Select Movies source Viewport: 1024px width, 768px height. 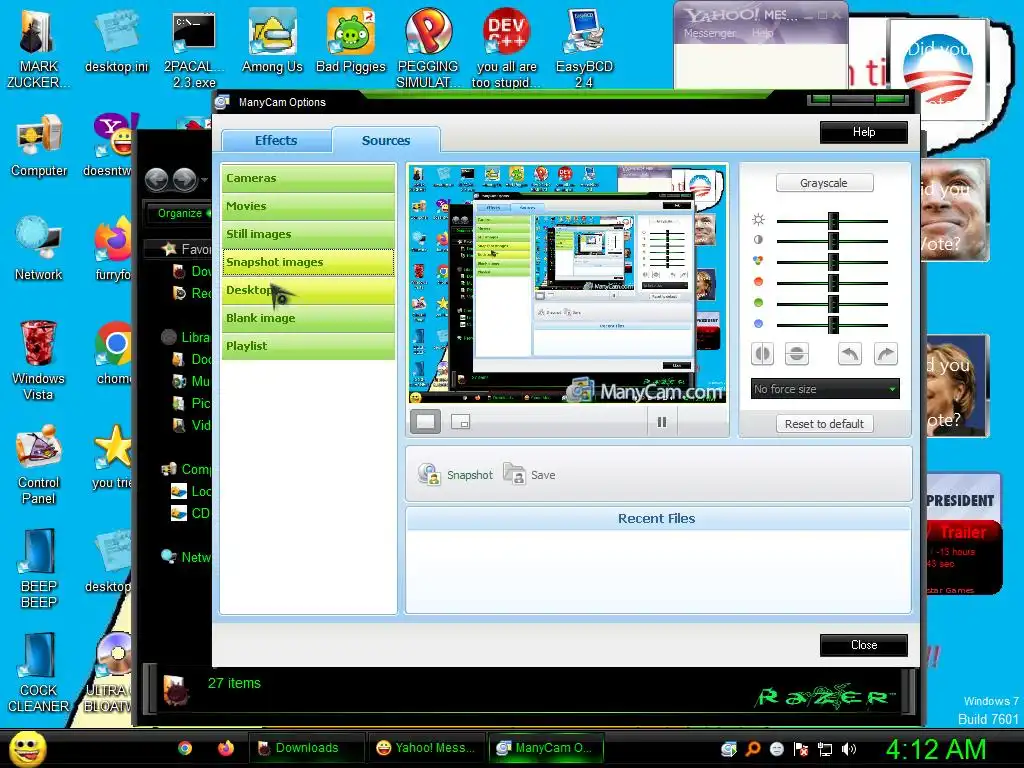click(308, 206)
